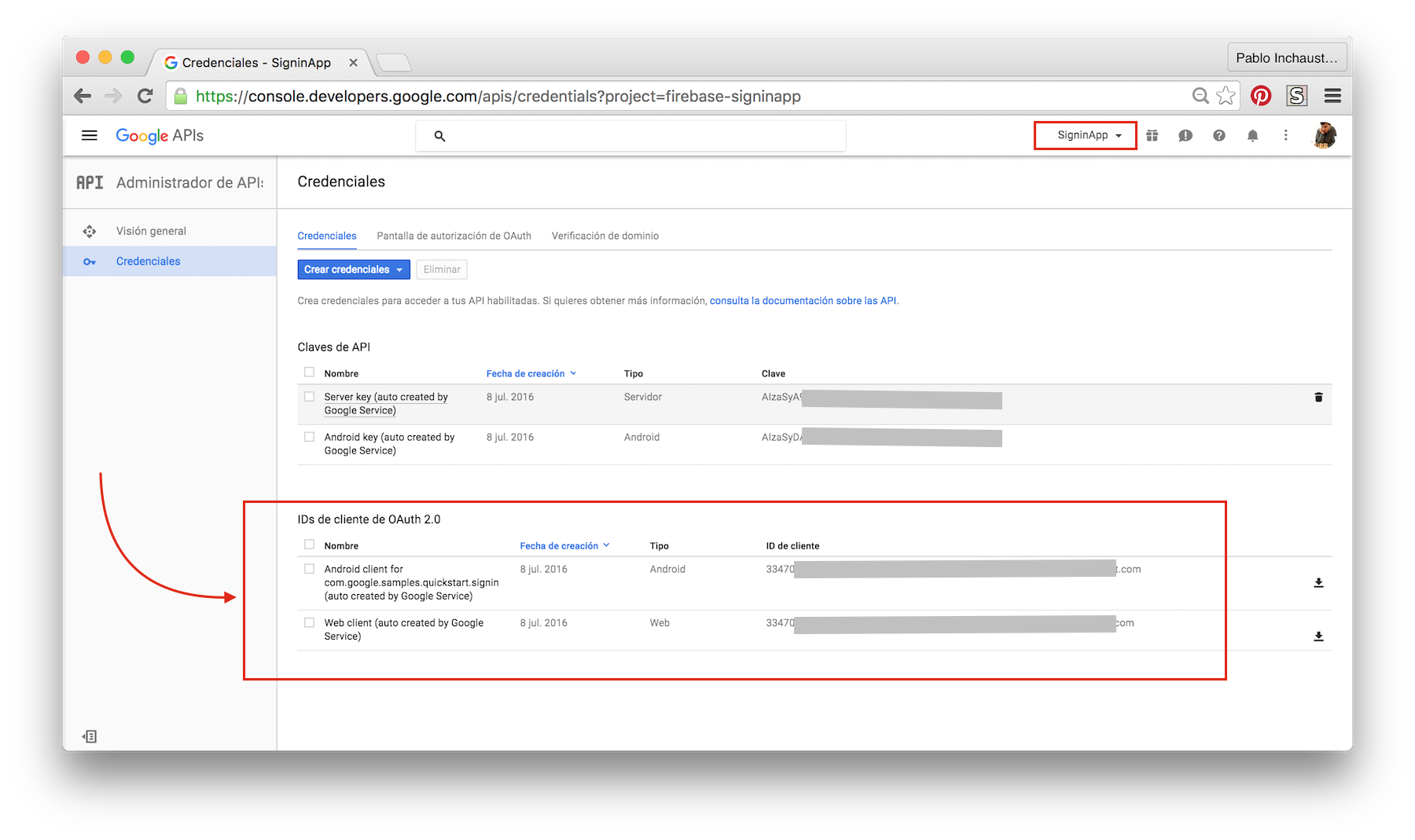Open a new browser tab
The image size is (1415, 840).
[x=394, y=62]
